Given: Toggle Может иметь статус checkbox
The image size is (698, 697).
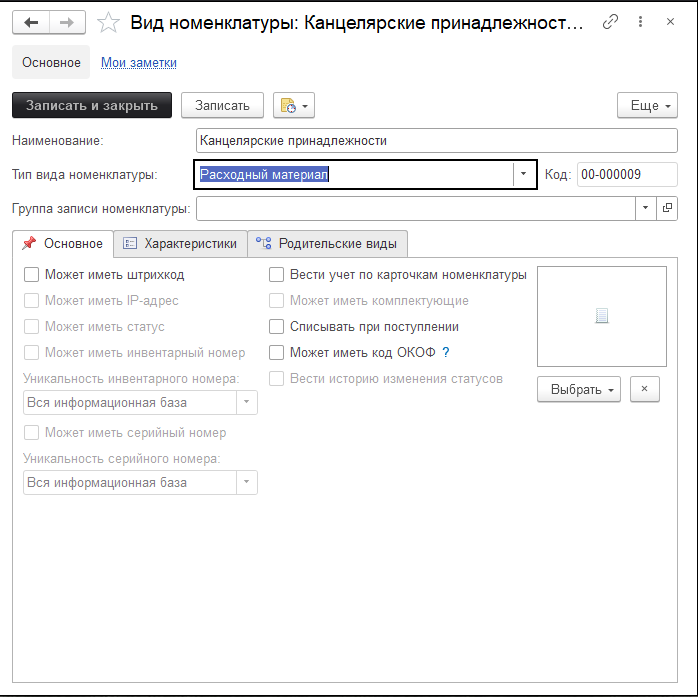Looking at the screenshot, I should point(31,326).
